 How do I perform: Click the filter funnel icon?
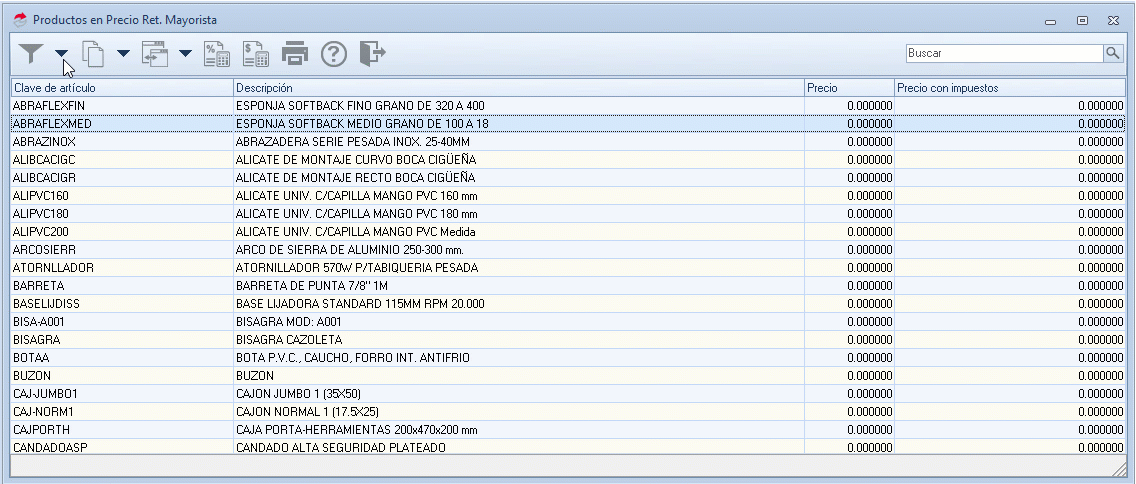(32, 53)
